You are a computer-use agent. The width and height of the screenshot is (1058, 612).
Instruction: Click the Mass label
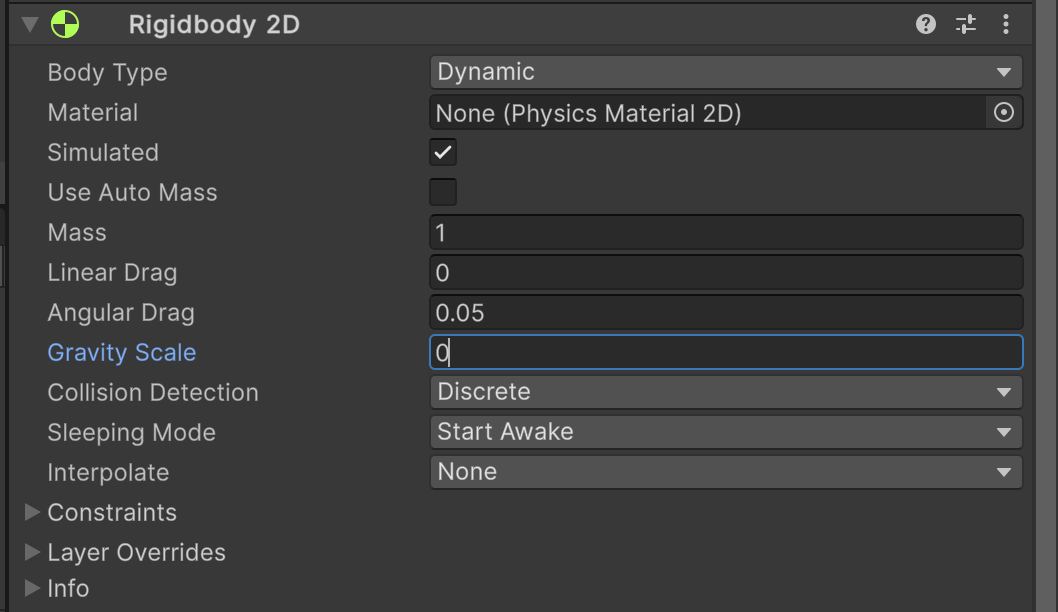77,232
